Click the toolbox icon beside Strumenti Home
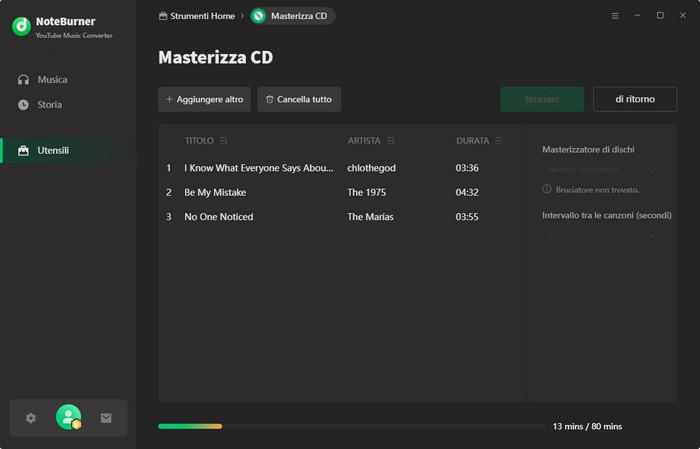This screenshot has width=700, height=449. click(x=163, y=16)
